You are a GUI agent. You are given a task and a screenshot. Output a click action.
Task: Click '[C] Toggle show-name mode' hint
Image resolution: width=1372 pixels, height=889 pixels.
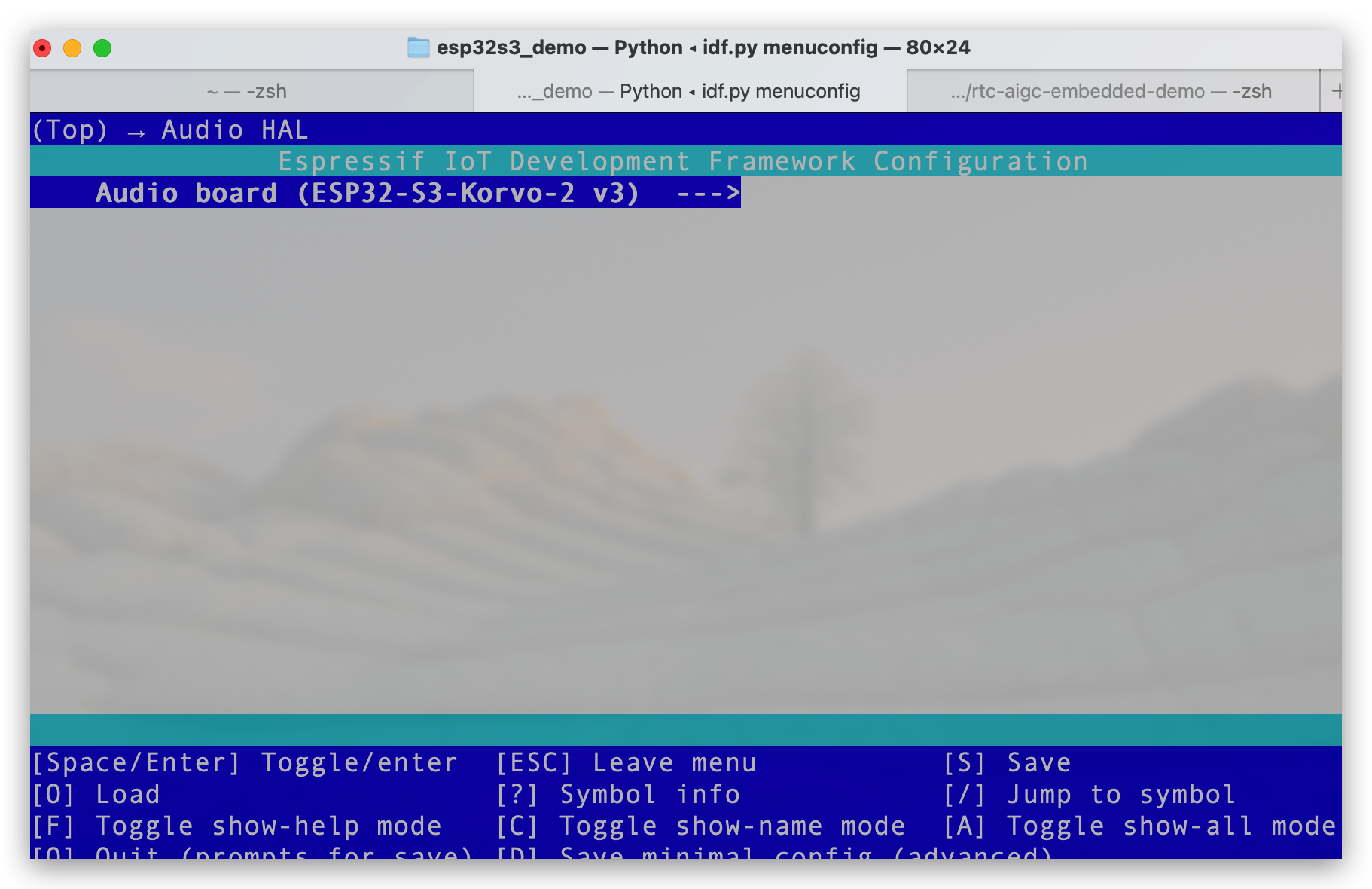pos(700,826)
